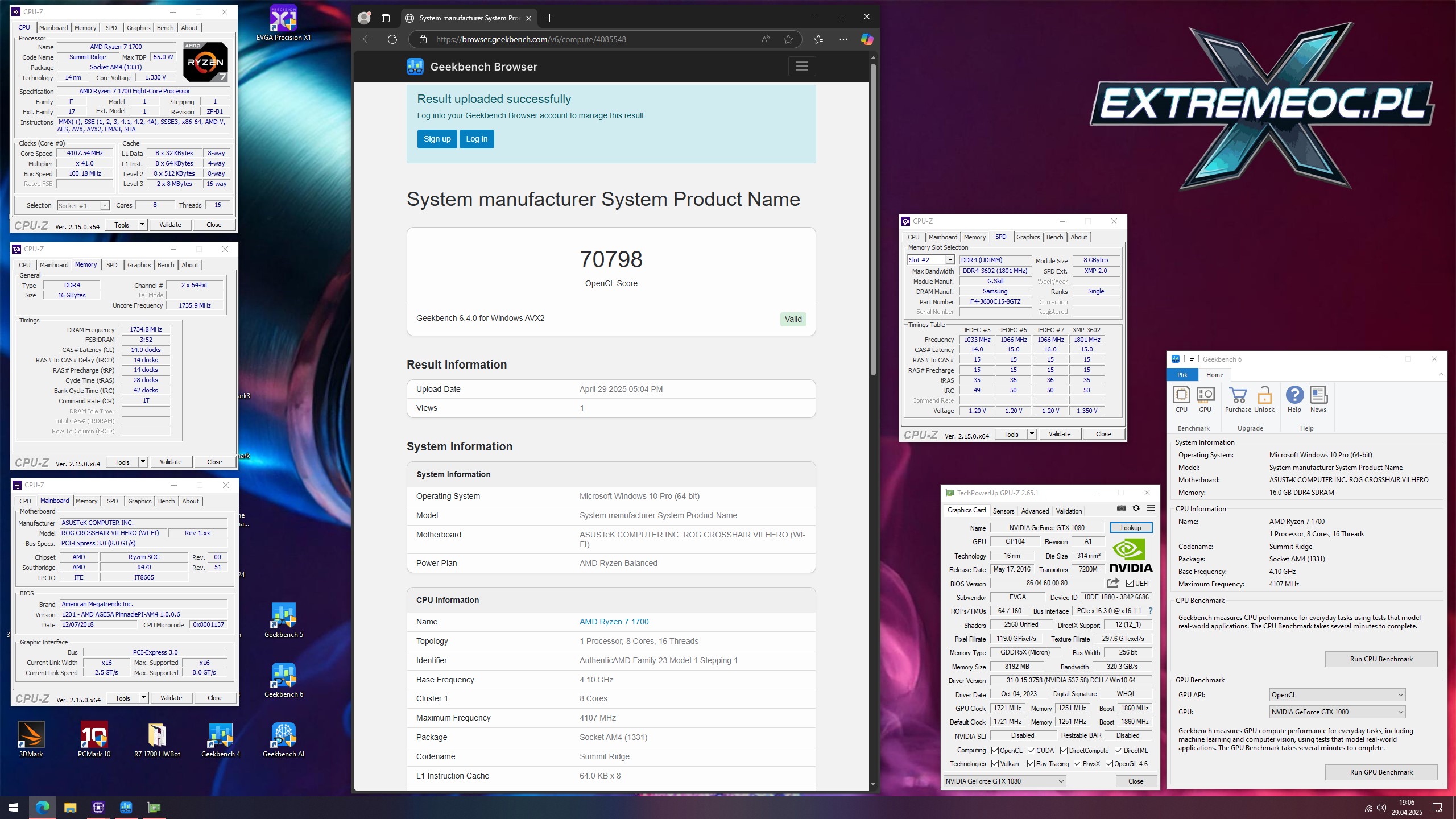Click the Purchase cart icon in Geekbench 6

pos(1238,399)
